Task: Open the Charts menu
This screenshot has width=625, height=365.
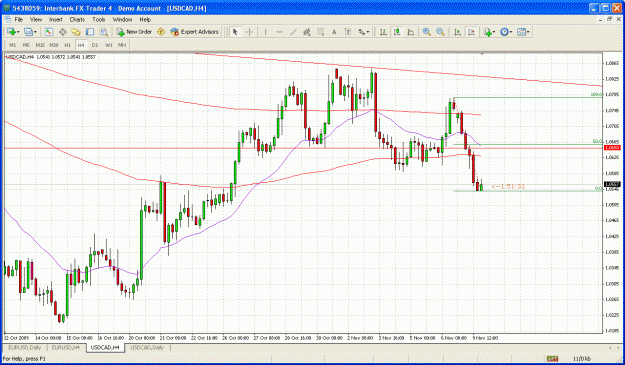Action: tap(77, 19)
